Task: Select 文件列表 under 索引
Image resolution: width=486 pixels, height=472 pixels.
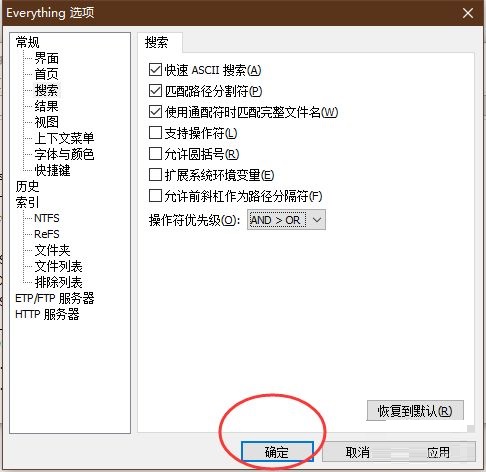Action: 59,266
